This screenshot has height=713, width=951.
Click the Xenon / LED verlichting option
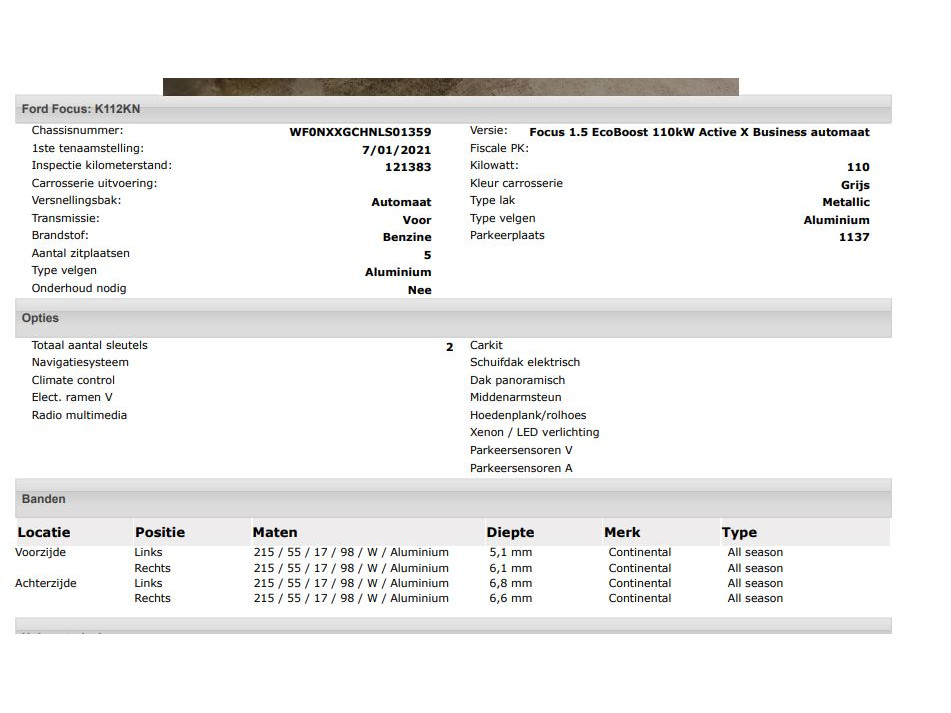pyautogui.click(x=534, y=432)
